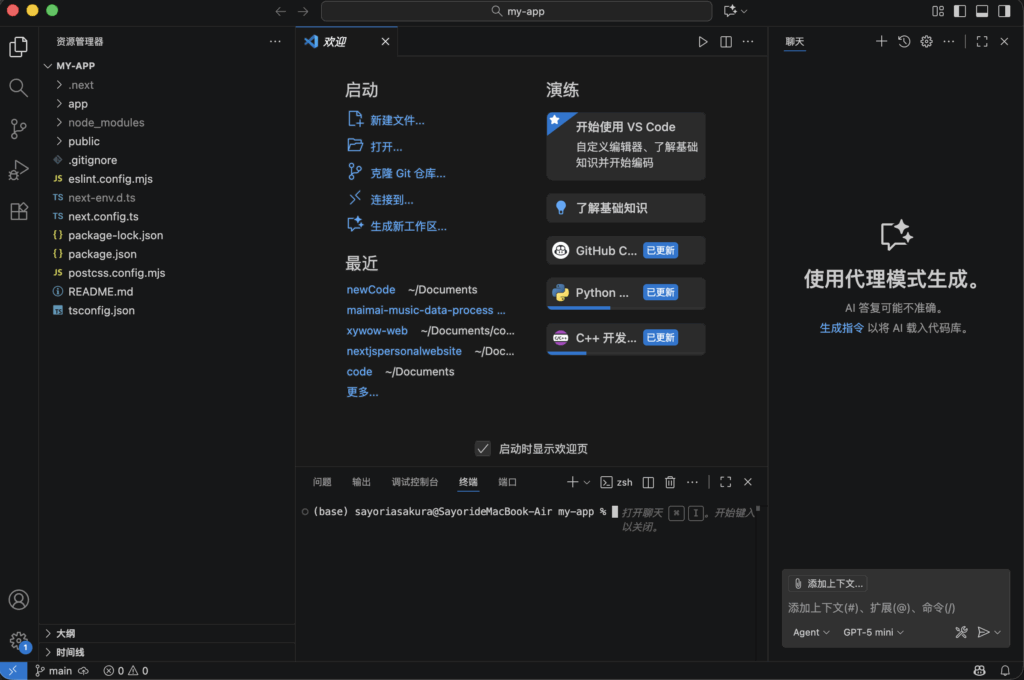Click the send arrow in chat input
This screenshot has height=680, width=1024.
pos(984,632)
